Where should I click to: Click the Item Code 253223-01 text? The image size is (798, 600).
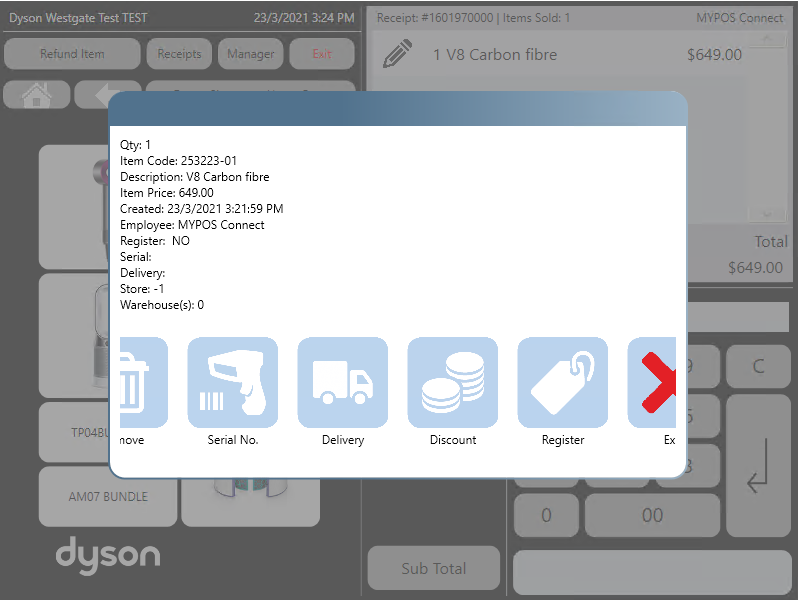[x=179, y=161]
